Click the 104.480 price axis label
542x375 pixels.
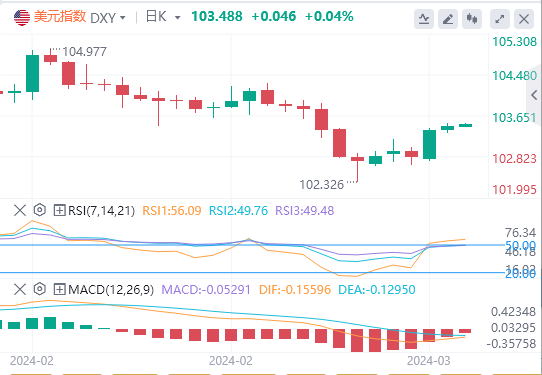(515, 76)
